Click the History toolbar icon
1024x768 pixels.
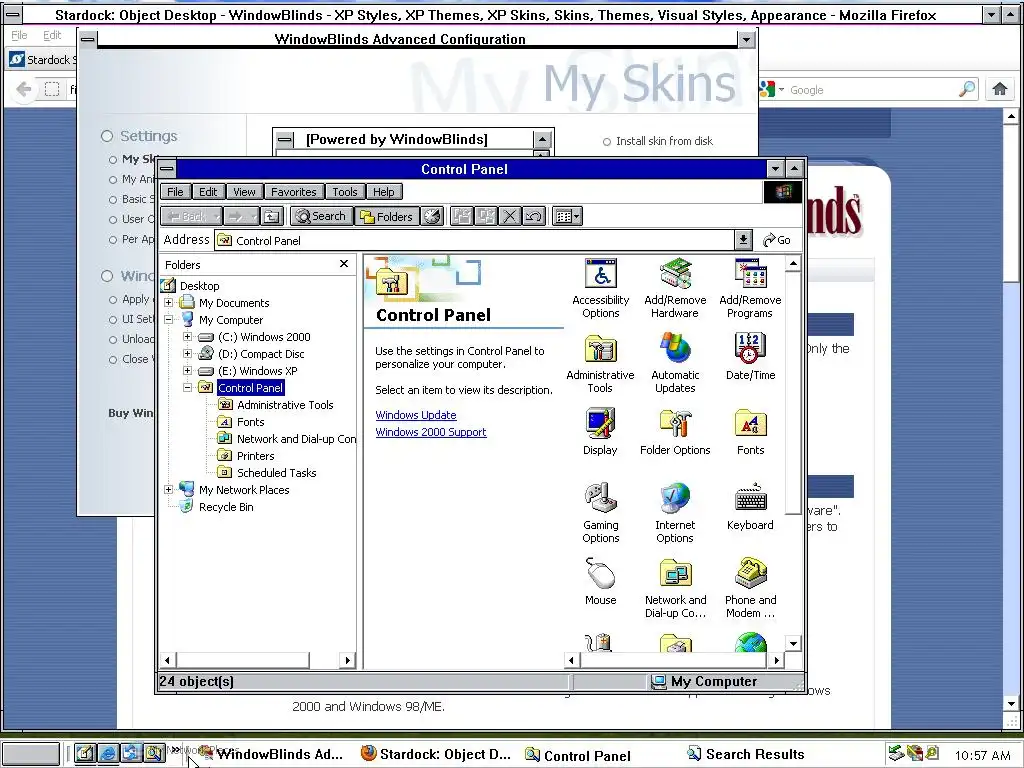[432, 216]
